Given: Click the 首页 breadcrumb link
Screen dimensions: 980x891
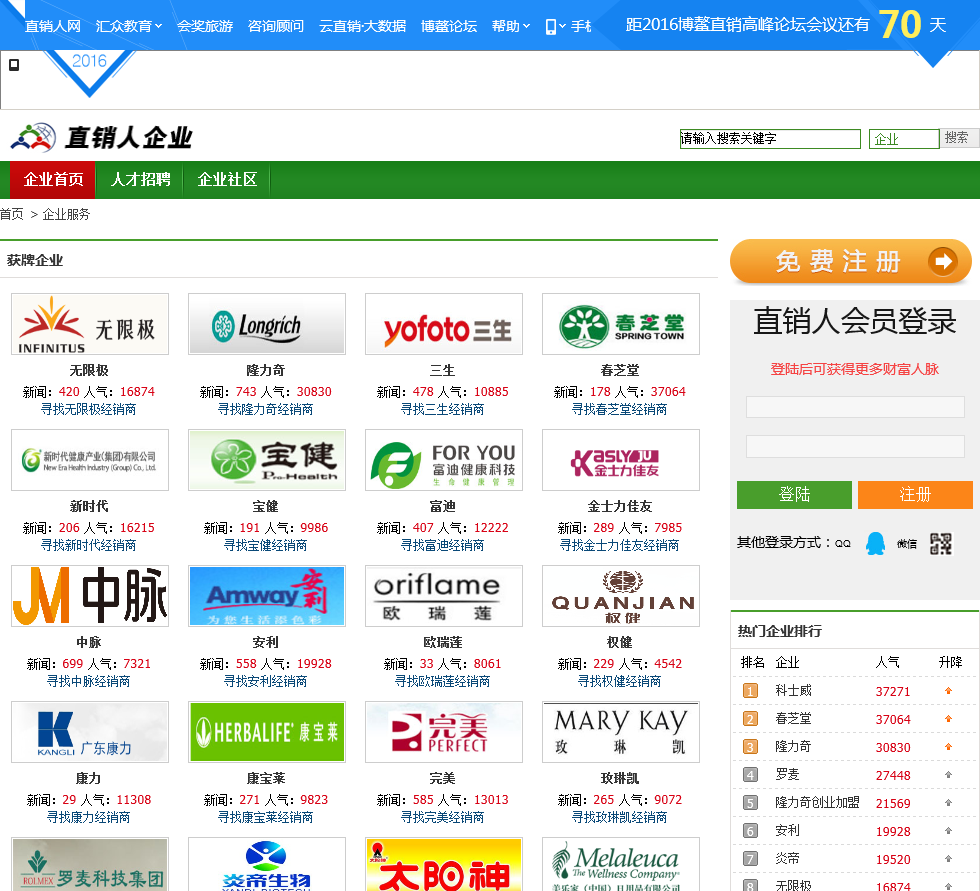Looking at the screenshot, I should click(12, 214).
